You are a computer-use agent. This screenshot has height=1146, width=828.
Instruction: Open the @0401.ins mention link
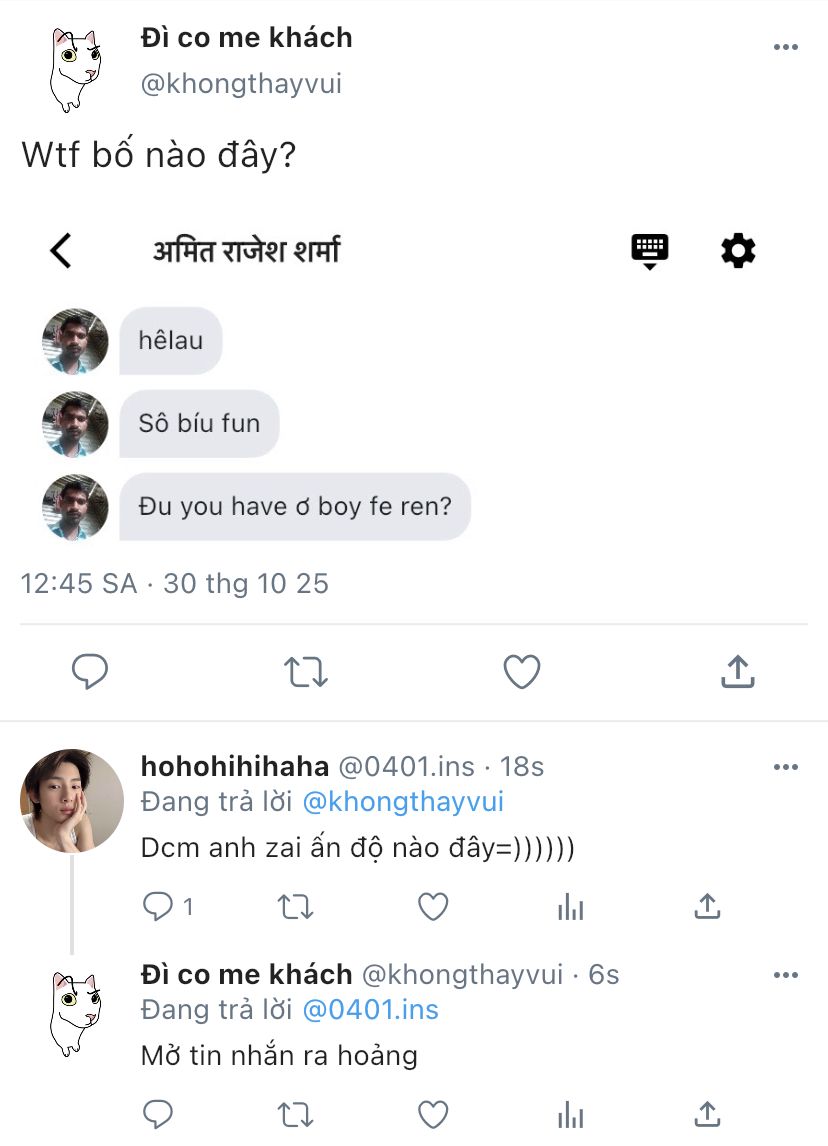click(x=370, y=1010)
